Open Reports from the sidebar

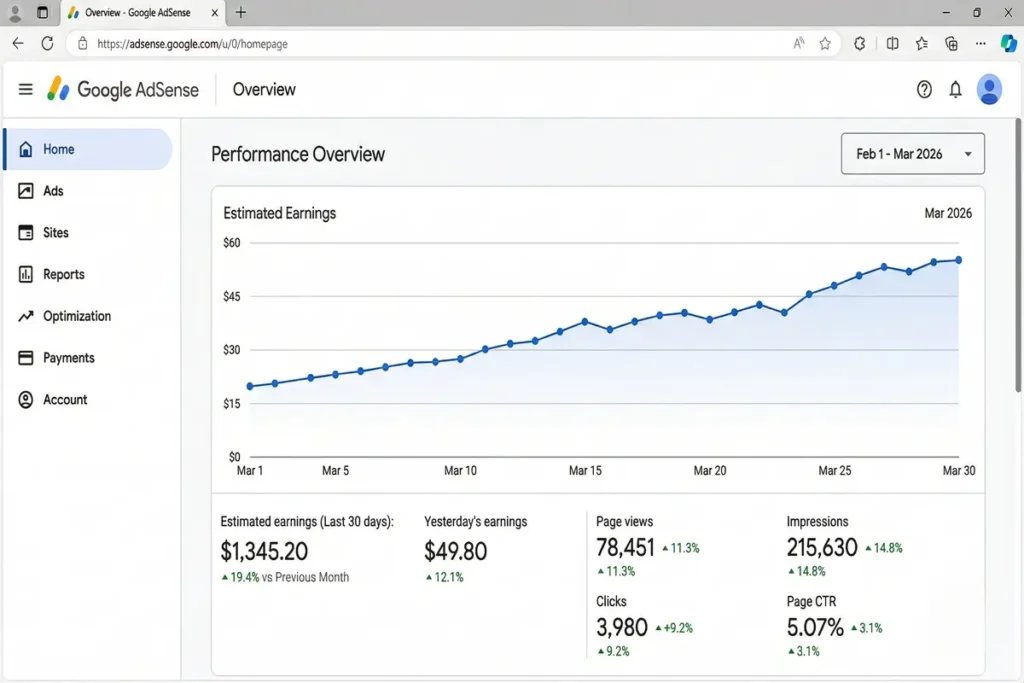[63, 274]
